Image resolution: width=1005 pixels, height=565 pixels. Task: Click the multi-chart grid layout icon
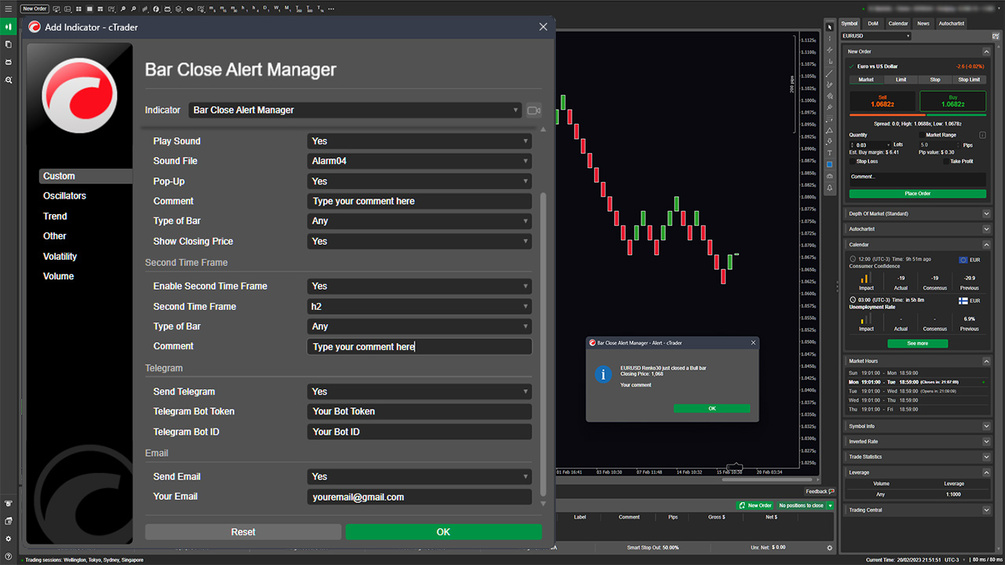pyautogui.click(x=79, y=9)
